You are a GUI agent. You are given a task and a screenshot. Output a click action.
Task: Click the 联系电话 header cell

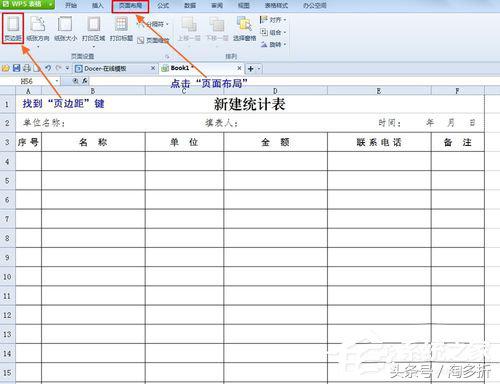tap(379, 142)
